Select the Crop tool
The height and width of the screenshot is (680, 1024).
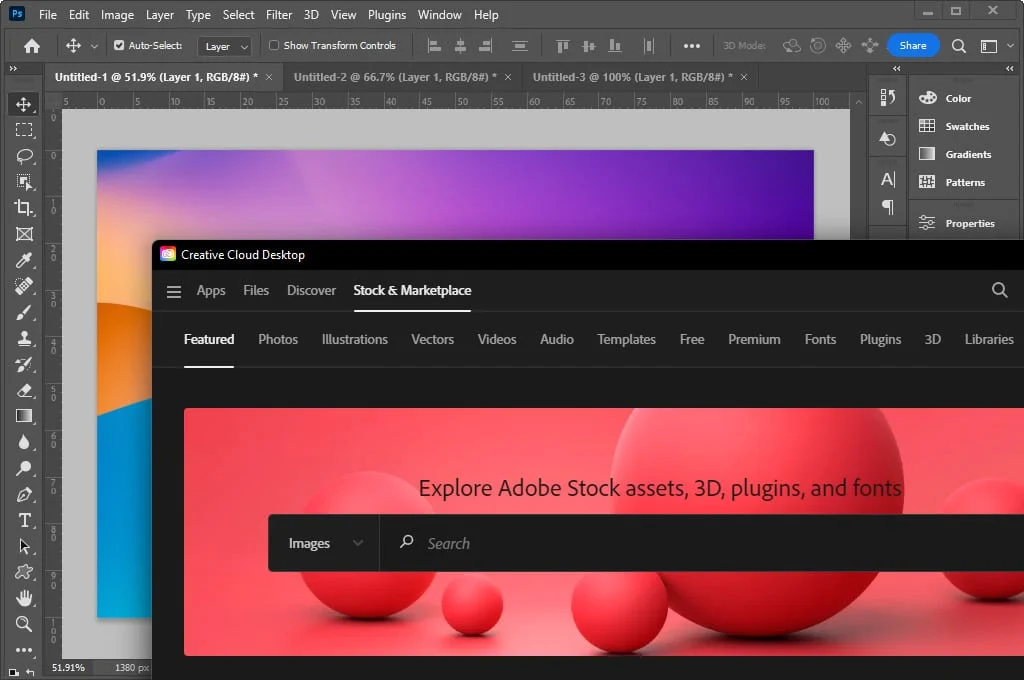pyautogui.click(x=24, y=207)
